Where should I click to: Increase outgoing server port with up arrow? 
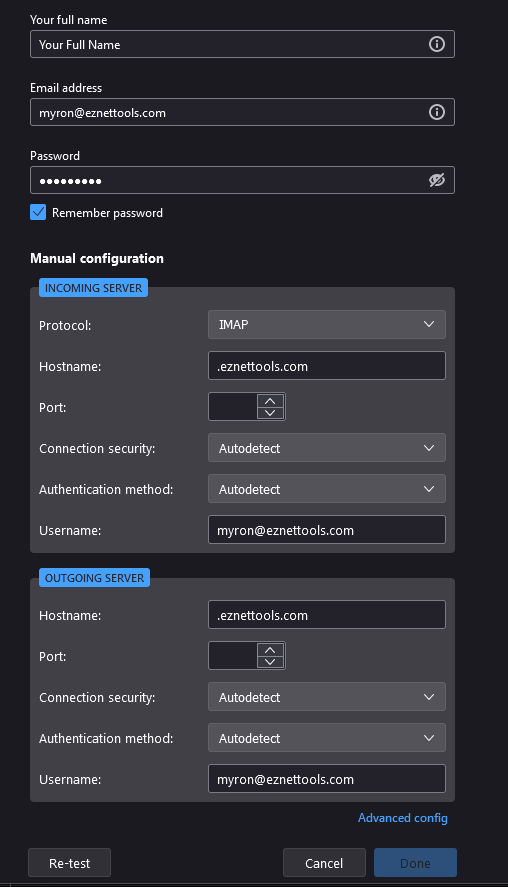270,649
